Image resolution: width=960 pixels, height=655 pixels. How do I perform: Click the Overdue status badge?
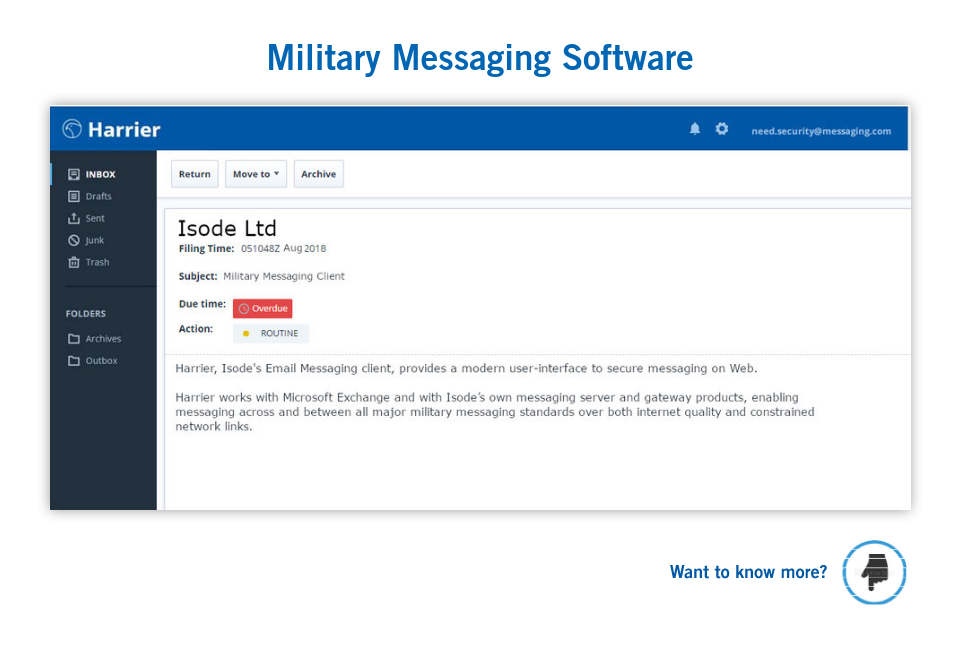tap(262, 308)
